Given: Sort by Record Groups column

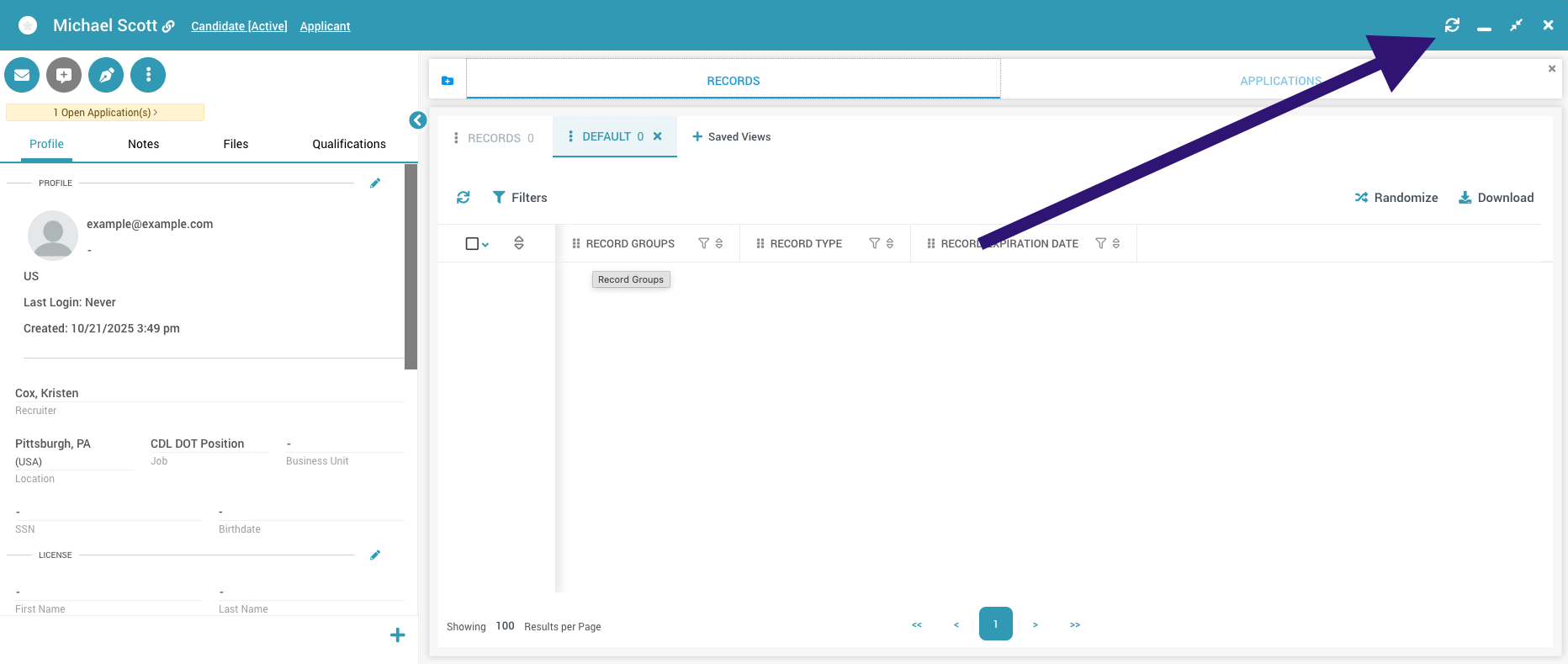Looking at the screenshot, I should click(719, 244).
